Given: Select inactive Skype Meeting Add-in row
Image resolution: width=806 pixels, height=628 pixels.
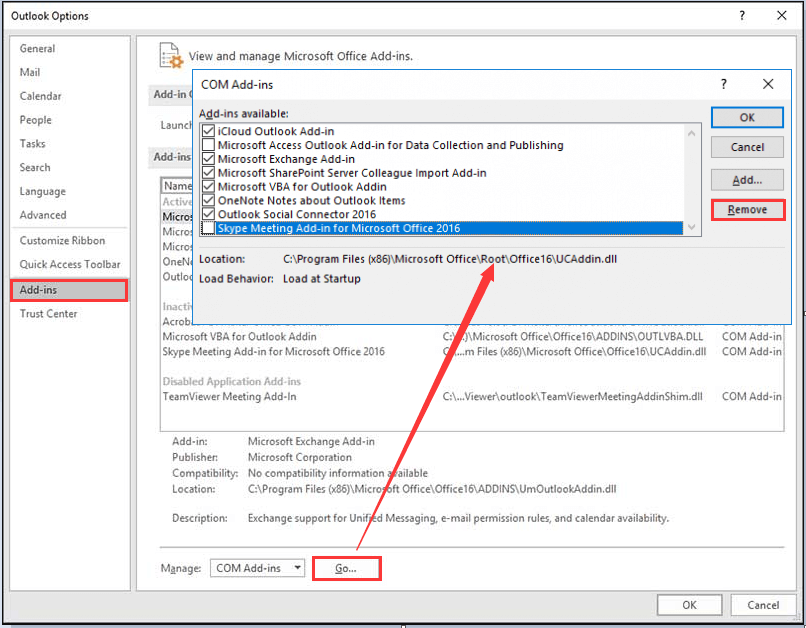Looking at the screenshot, I should point(471,352).
